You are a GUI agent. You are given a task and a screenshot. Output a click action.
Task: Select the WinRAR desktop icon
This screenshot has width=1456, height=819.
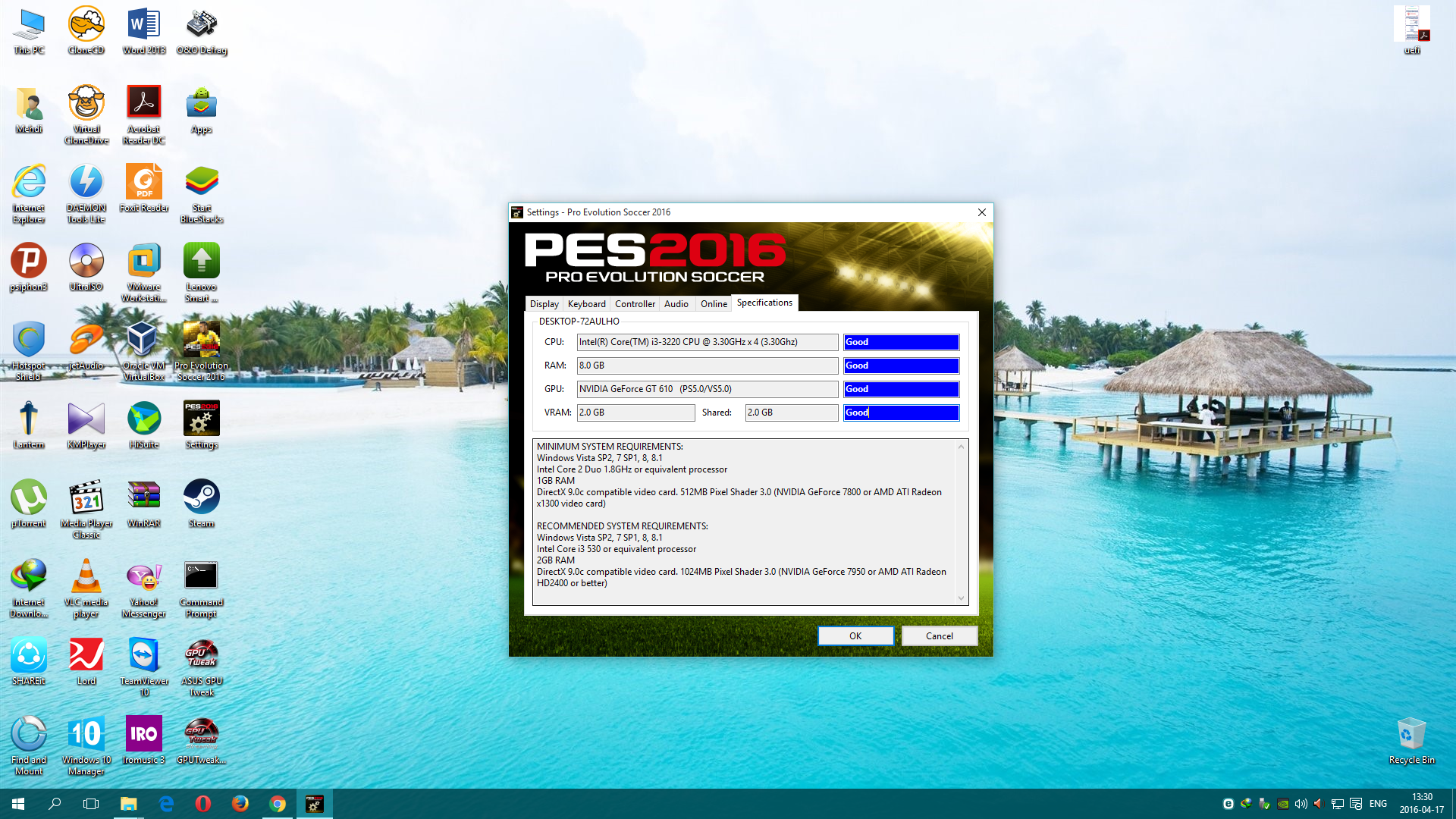(x=144, y=504)
